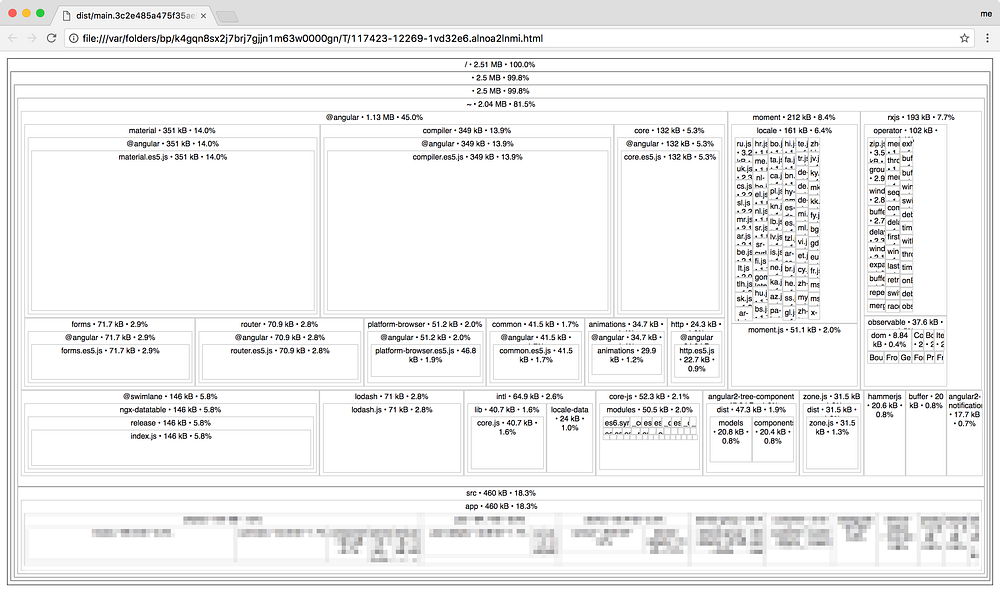Click '@angular • 1.13 MB • 45.0%' header
Viewport: 1000px width, 592px height.
374,117
